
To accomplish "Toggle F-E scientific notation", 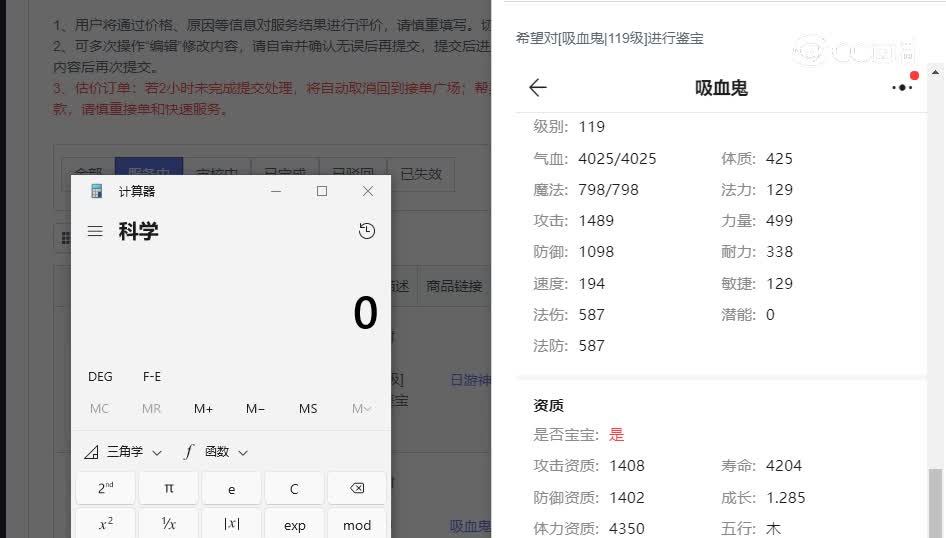I will [152, 376].
